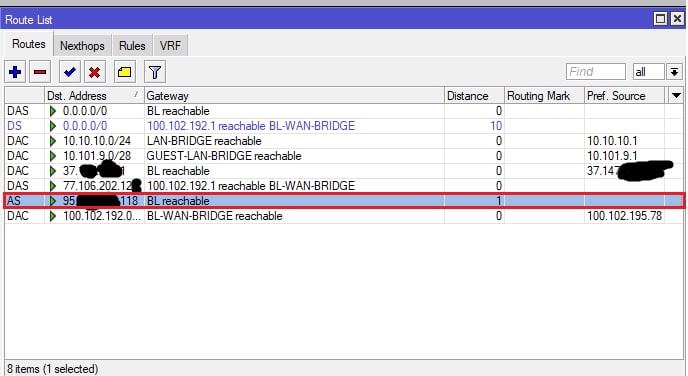The height and width of the screenshot is (376, 688).
Task: Click the green arrow icon of 100.102.192.0 route
Action: click(x=53, y=216)
